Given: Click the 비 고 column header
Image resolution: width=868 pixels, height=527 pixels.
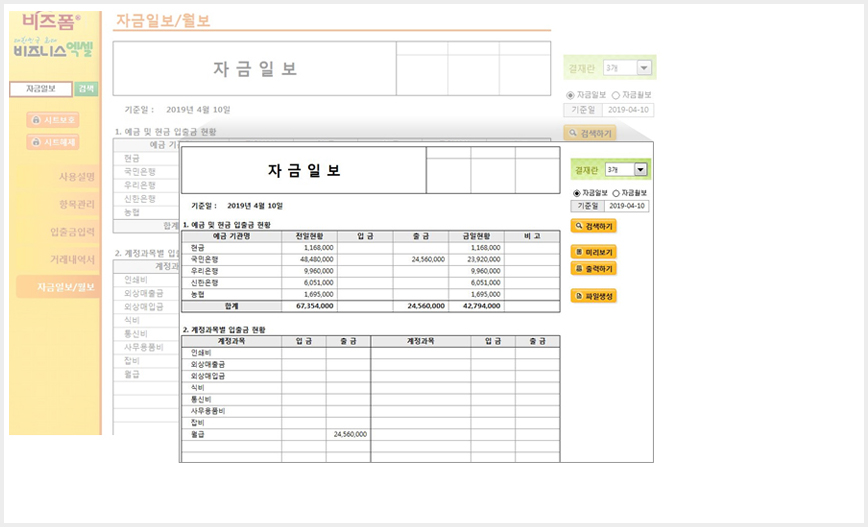Looking at the screenshot, I should point(532,236).
